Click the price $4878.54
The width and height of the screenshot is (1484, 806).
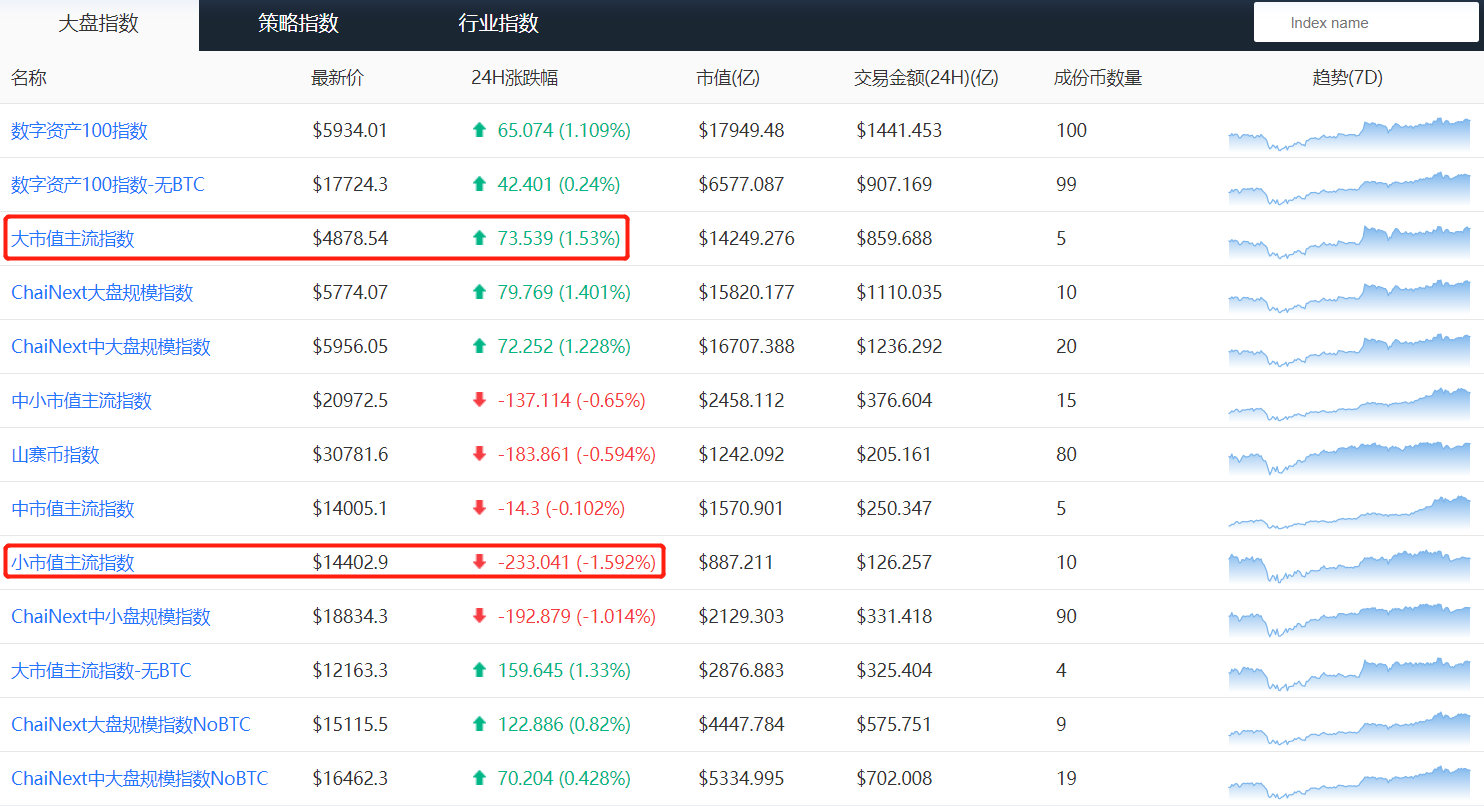(350, 239)
